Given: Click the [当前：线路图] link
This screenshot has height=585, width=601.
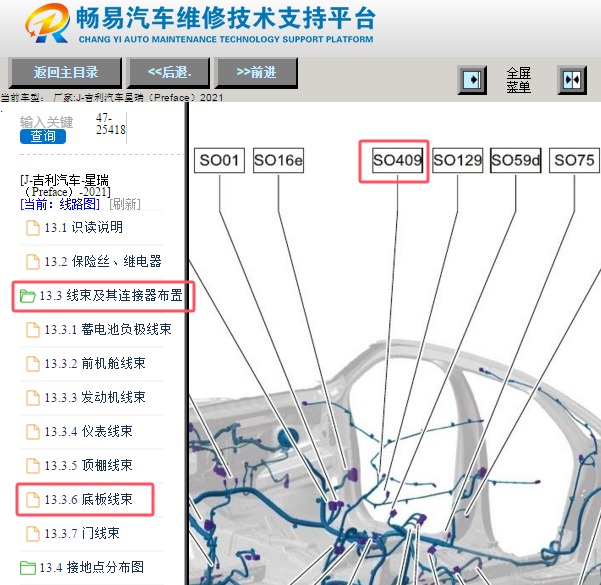Looking at the screenshot, I should click(x=60, y=204).
